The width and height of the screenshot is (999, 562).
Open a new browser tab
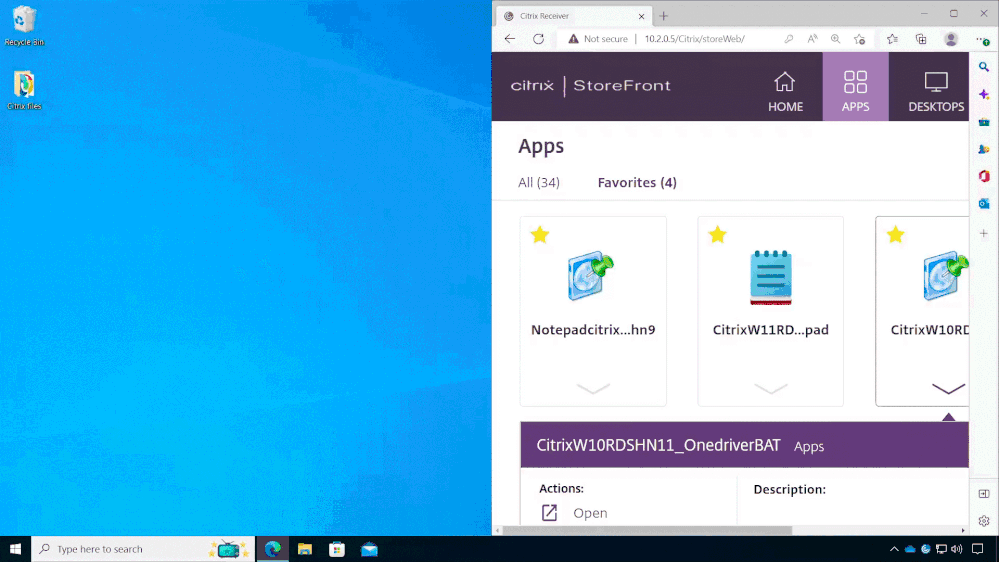tap(663, 16)
